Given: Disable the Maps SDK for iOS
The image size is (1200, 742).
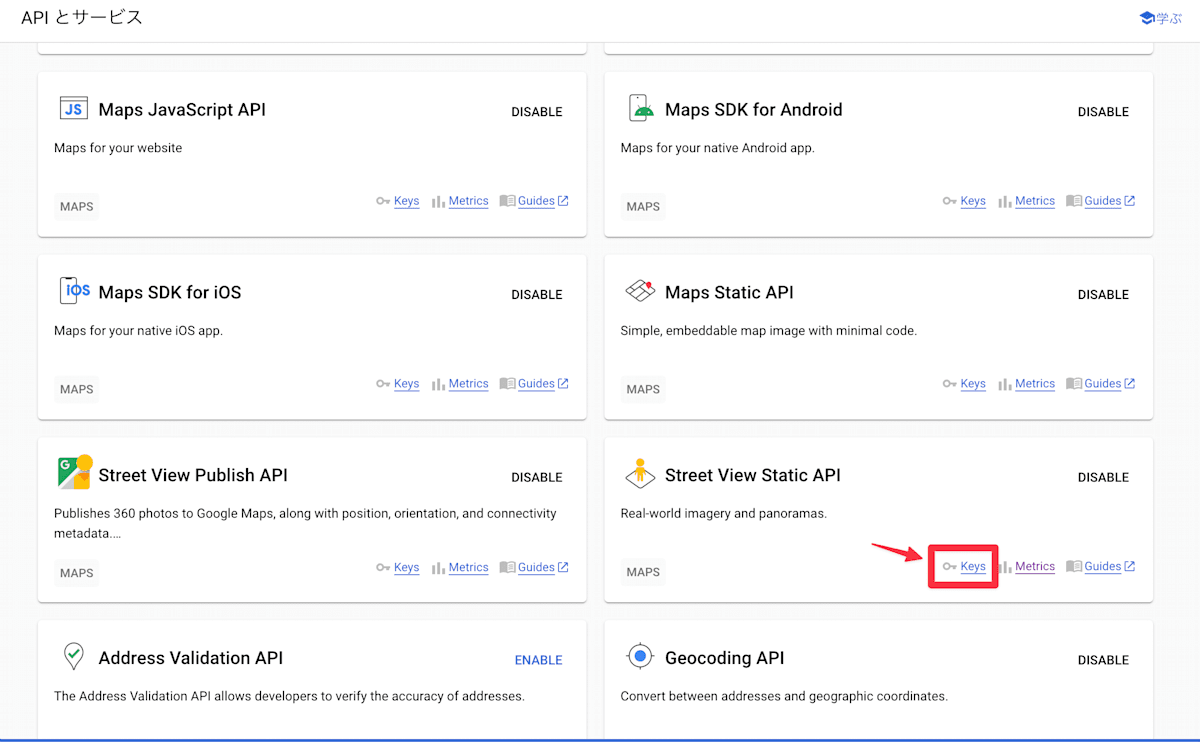Looking at the screenshot, I should click(537, 295).
